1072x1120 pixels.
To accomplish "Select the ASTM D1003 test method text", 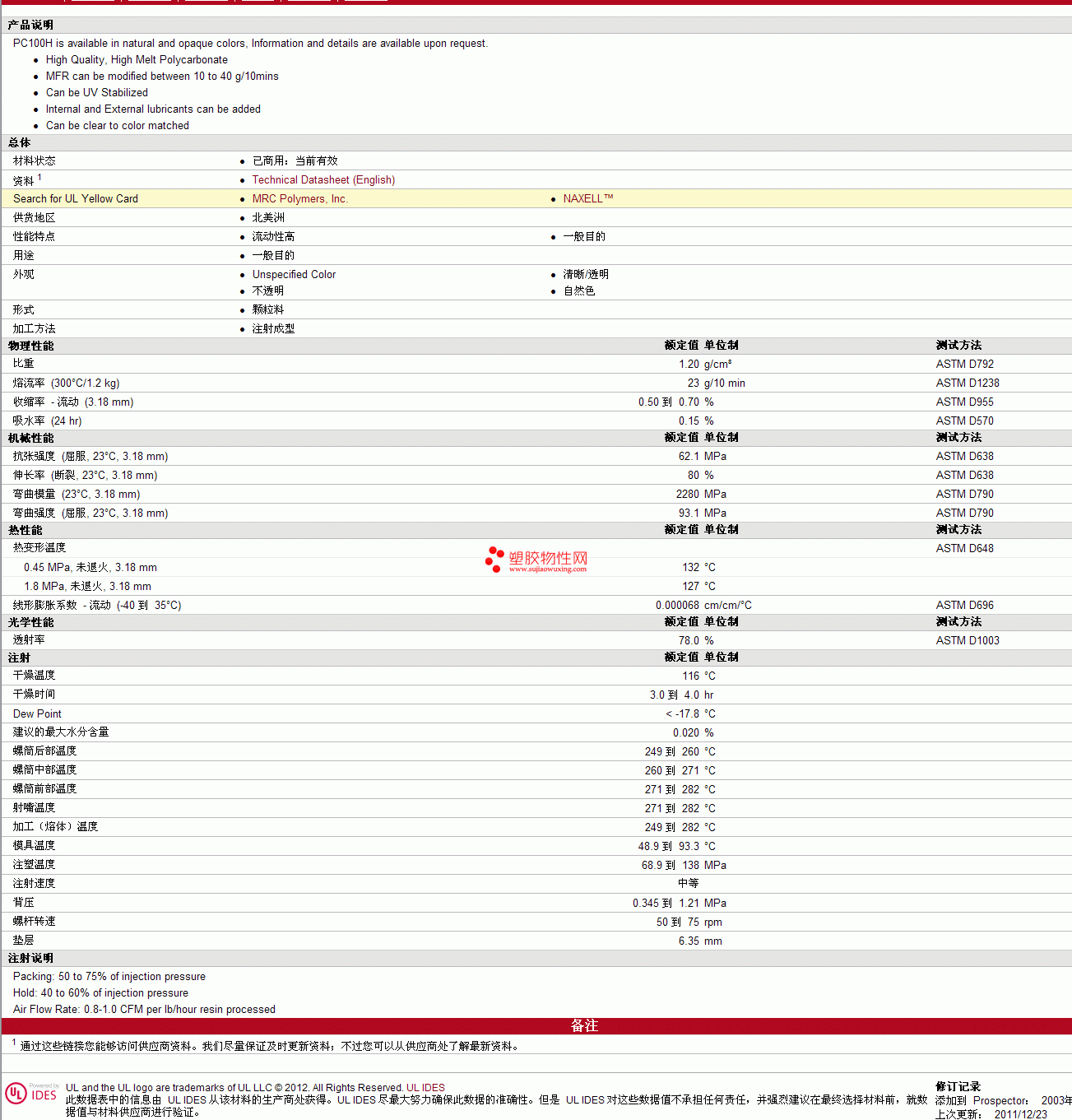I will [968, 640].
